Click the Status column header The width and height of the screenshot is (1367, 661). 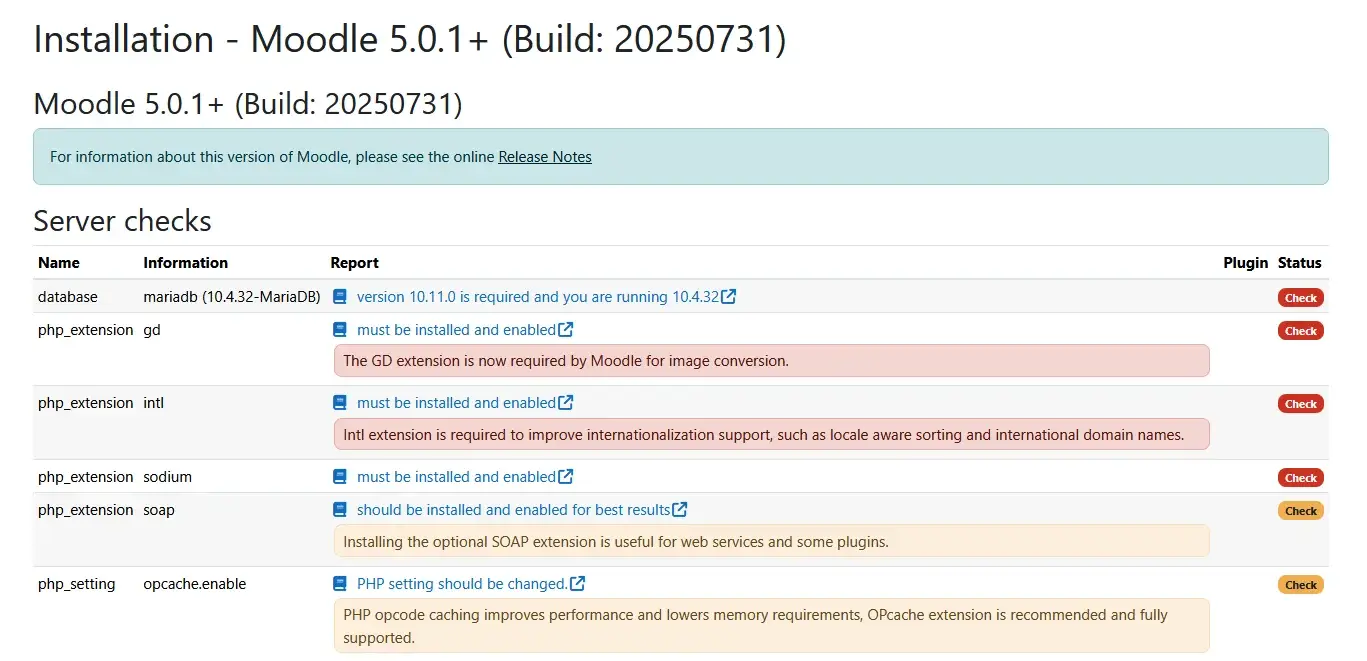point(1299,263)
